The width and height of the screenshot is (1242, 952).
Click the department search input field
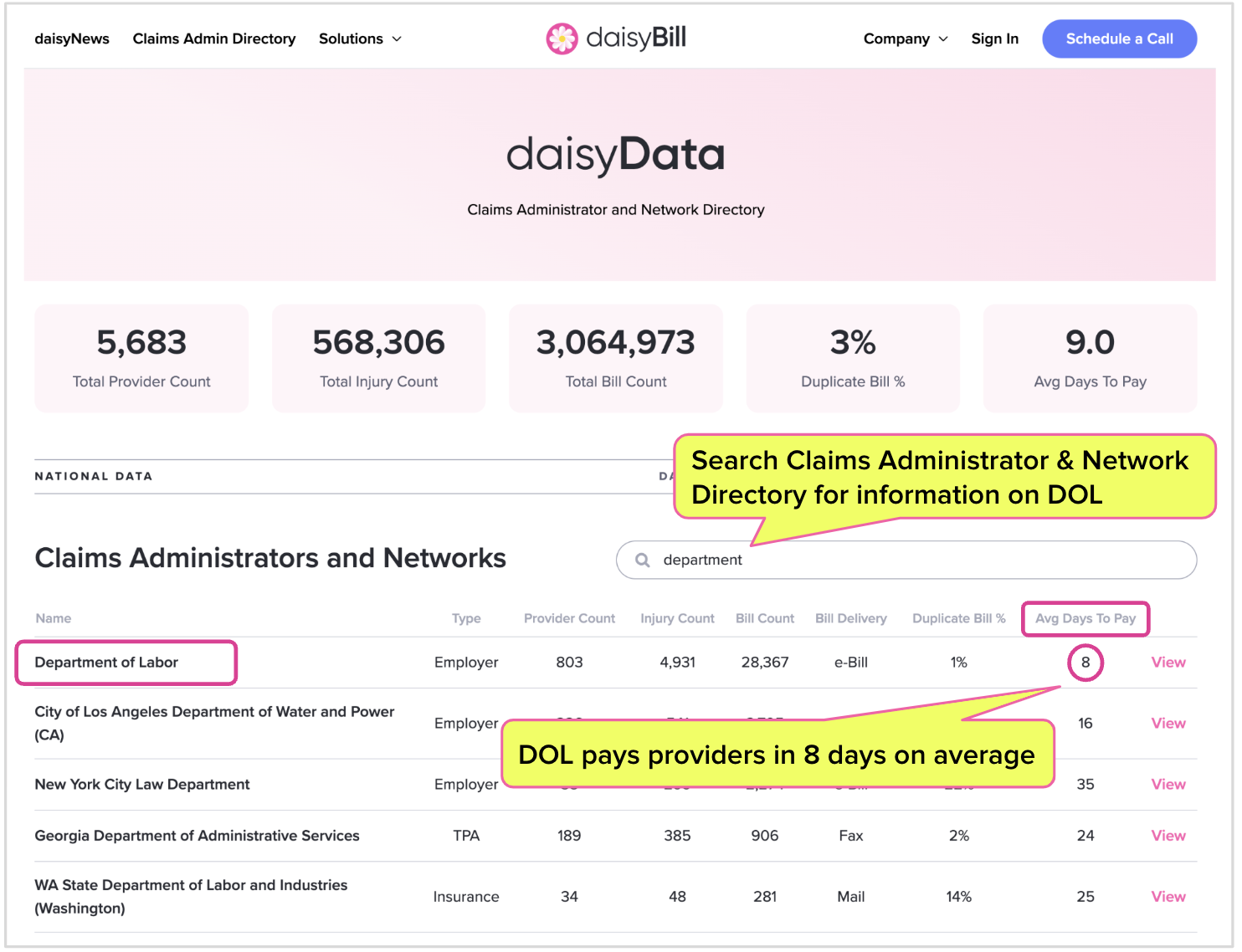point(906,560)
